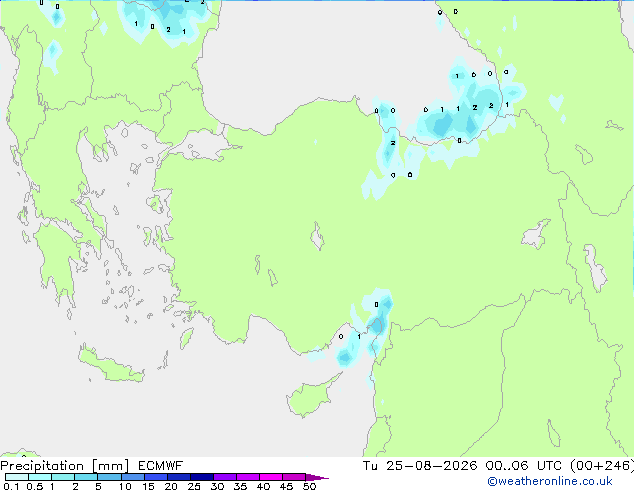The width and height of the screenshot is (634, 490).
Task: Click the island of Crete on the map
Action: [x=110, y=366]
